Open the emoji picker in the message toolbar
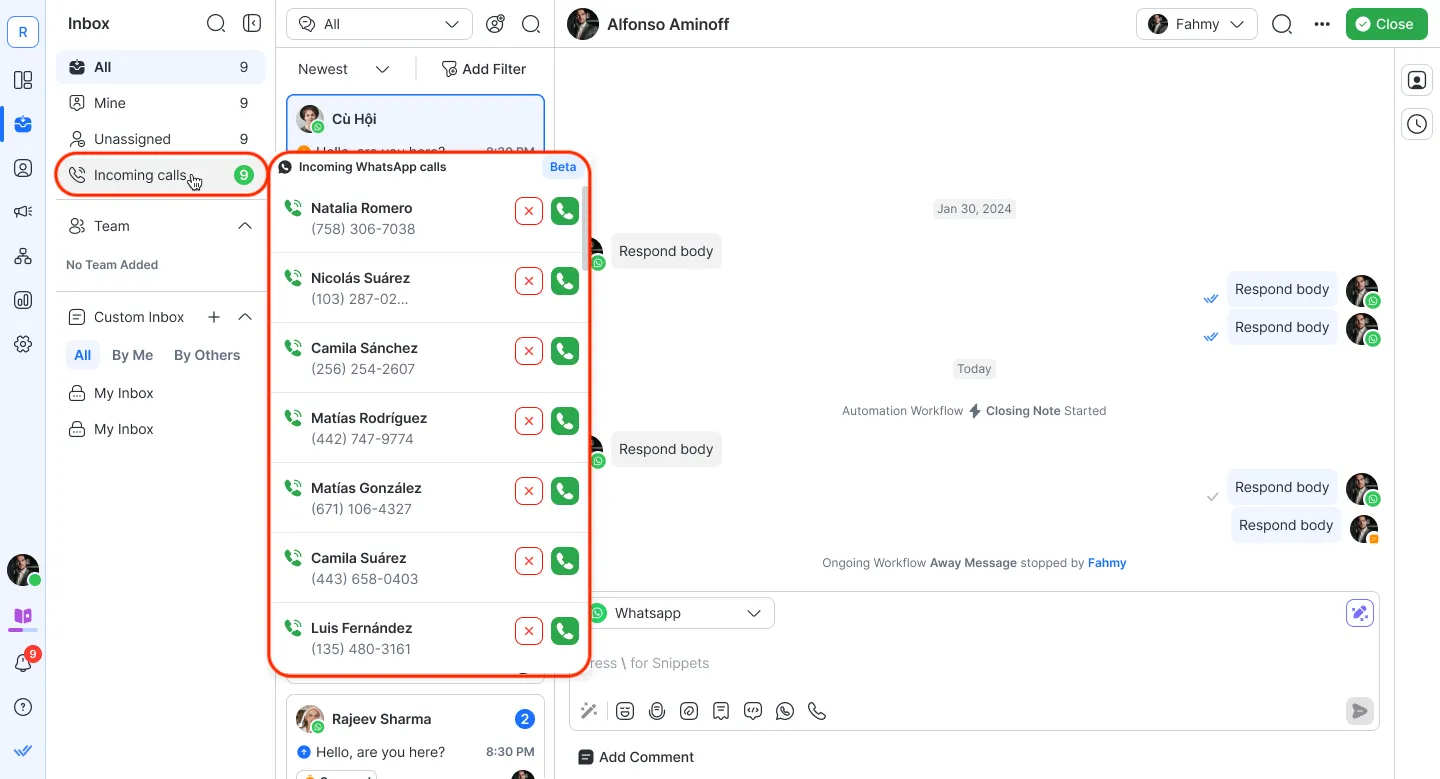Viewport: 1440px width, 779px height. click(625, 711)
